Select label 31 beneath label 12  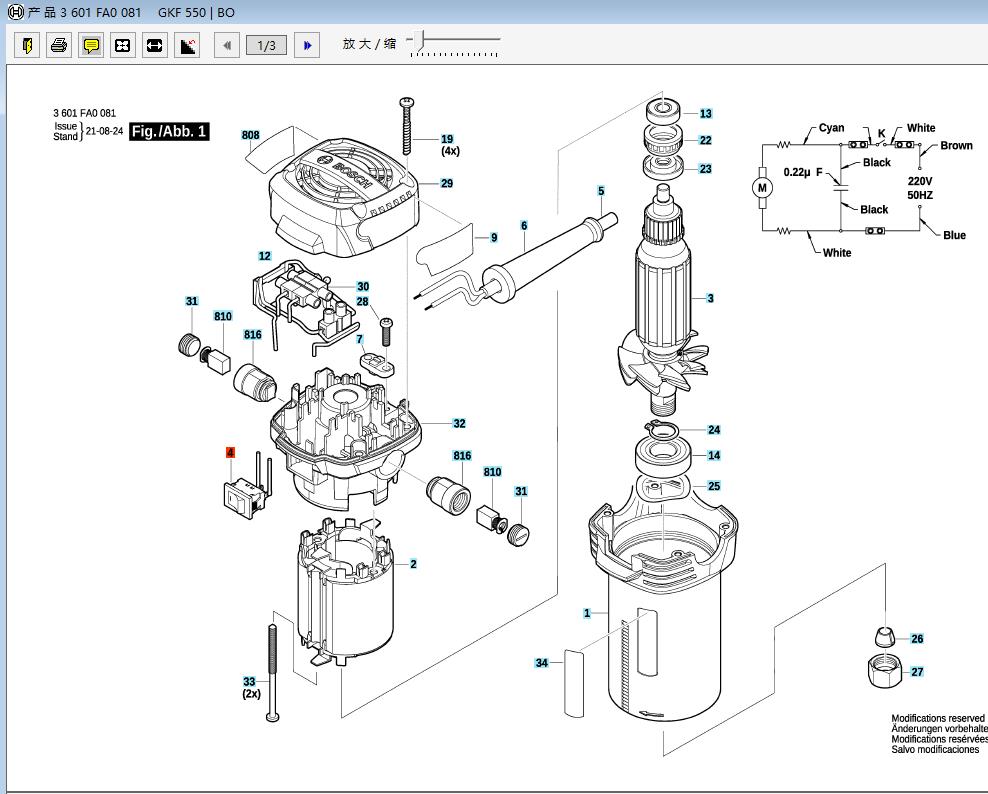192,301
